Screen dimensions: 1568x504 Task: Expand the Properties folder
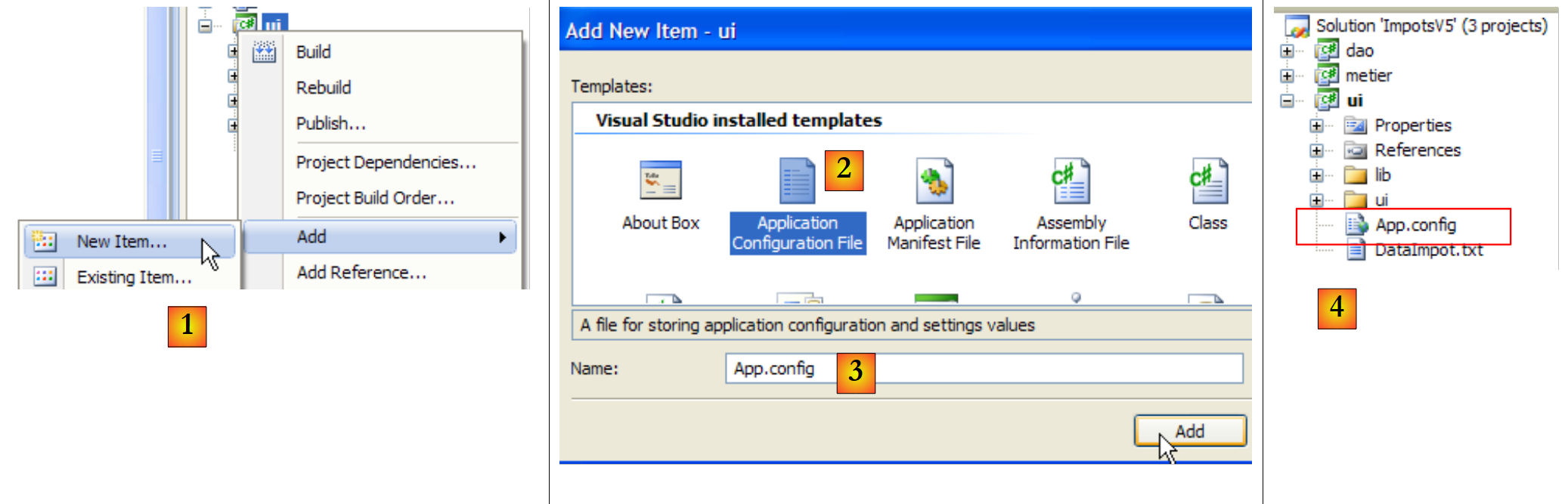pos(1316,126)
